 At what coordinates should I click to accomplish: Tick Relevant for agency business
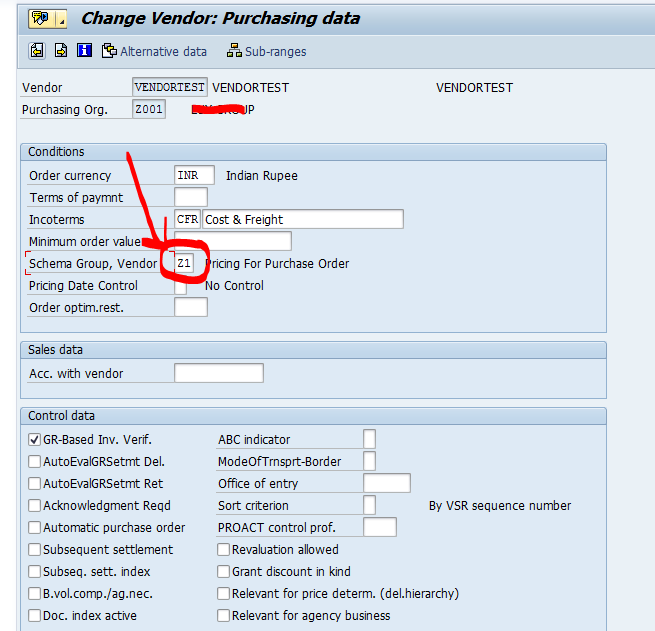pyautogui.click(x=224, y=615)
